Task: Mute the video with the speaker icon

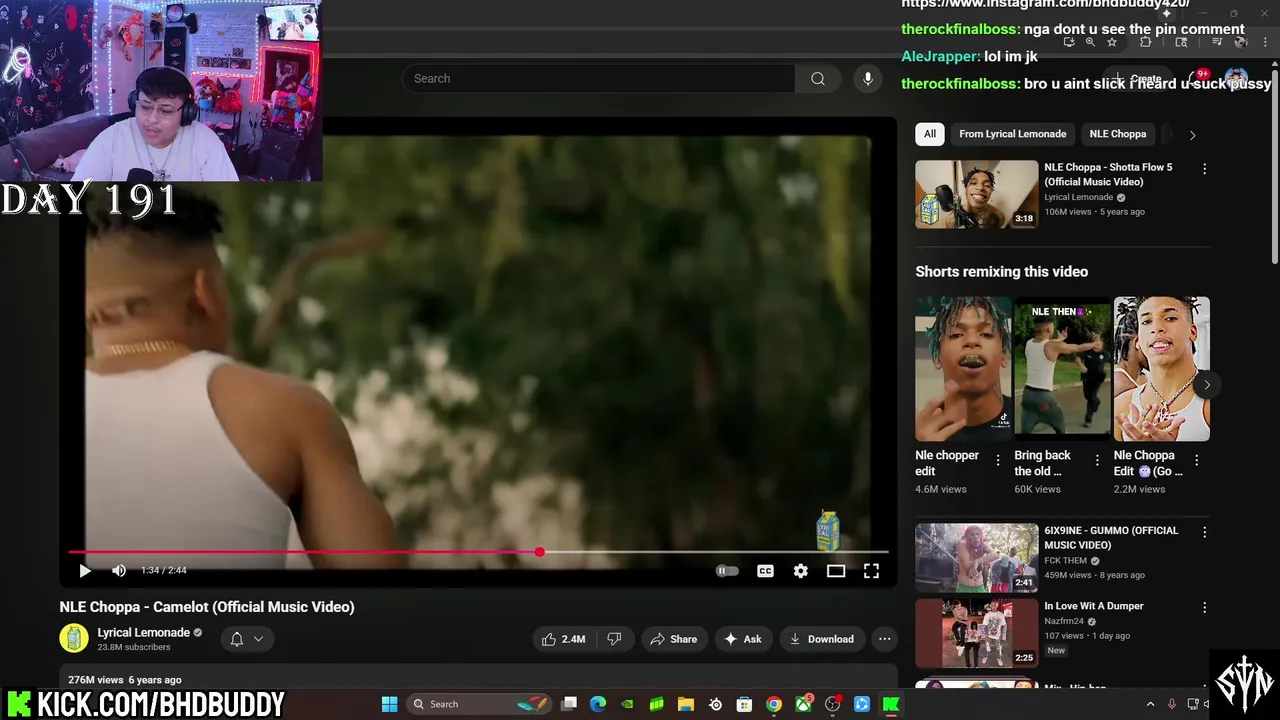Action: click(119, 570)
